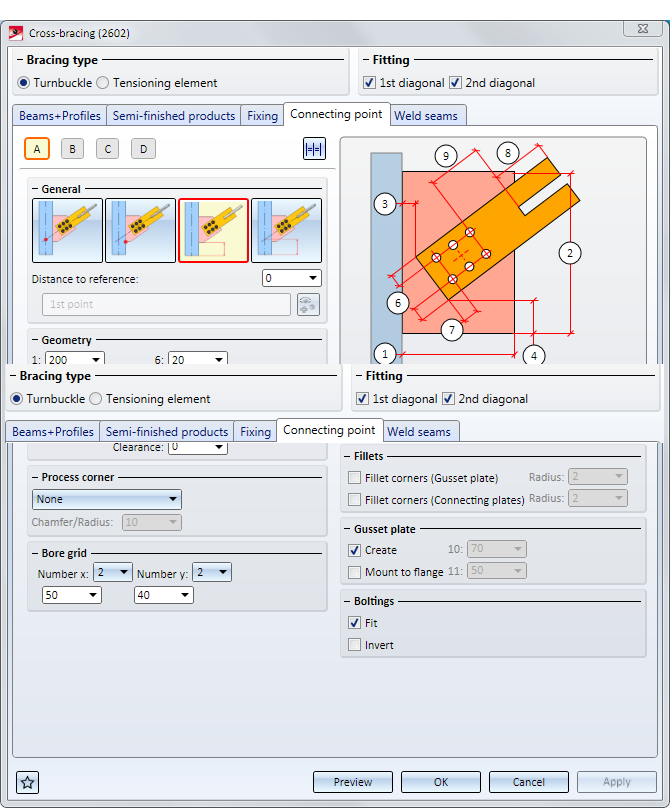Toggle the upper 2nd diagonal checkbox
Screen dimensions: 670x808
click(455, 82)
